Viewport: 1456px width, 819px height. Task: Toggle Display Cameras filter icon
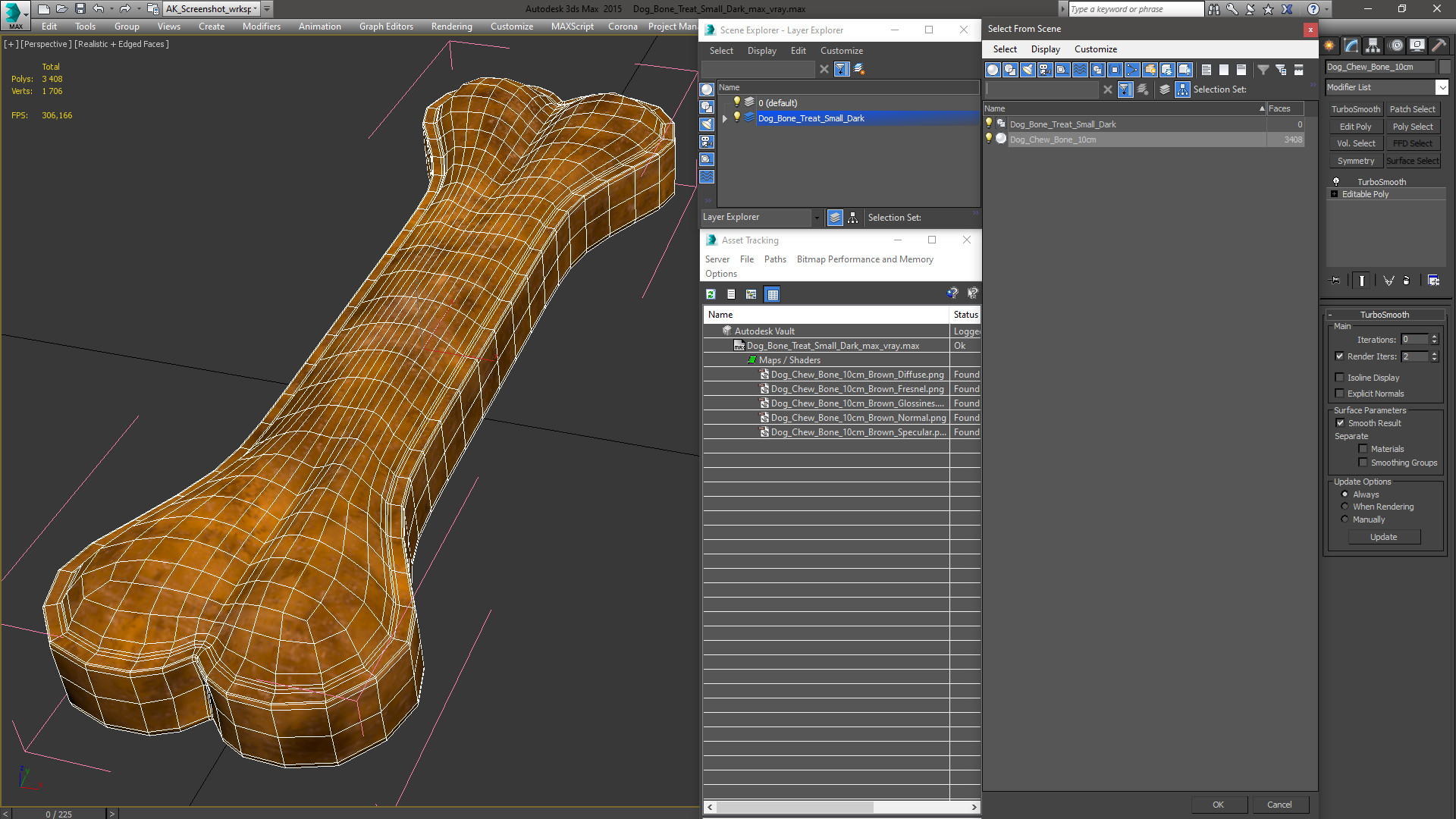(1045, 70)
